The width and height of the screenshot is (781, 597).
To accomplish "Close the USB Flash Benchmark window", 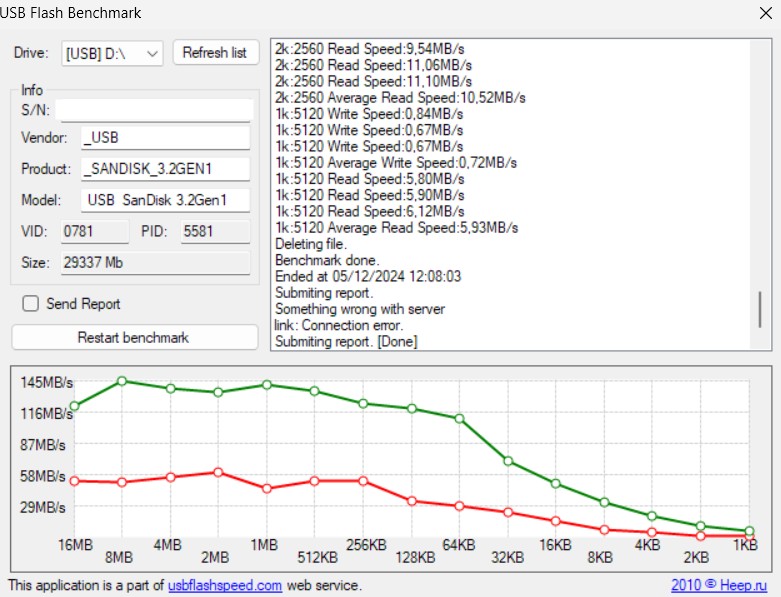I will click(x=766, y=12).
